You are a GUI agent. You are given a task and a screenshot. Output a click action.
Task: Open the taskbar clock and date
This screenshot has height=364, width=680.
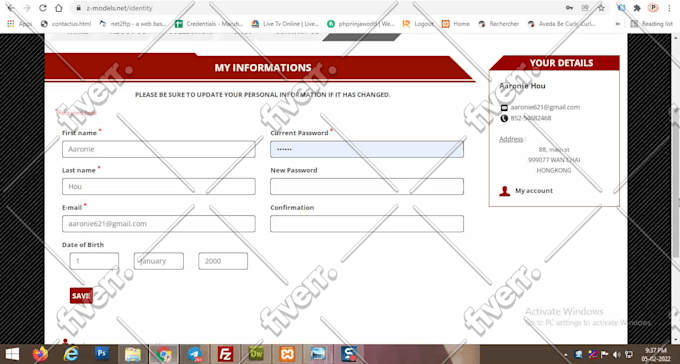pyautogui.click(x=656, y=354)
